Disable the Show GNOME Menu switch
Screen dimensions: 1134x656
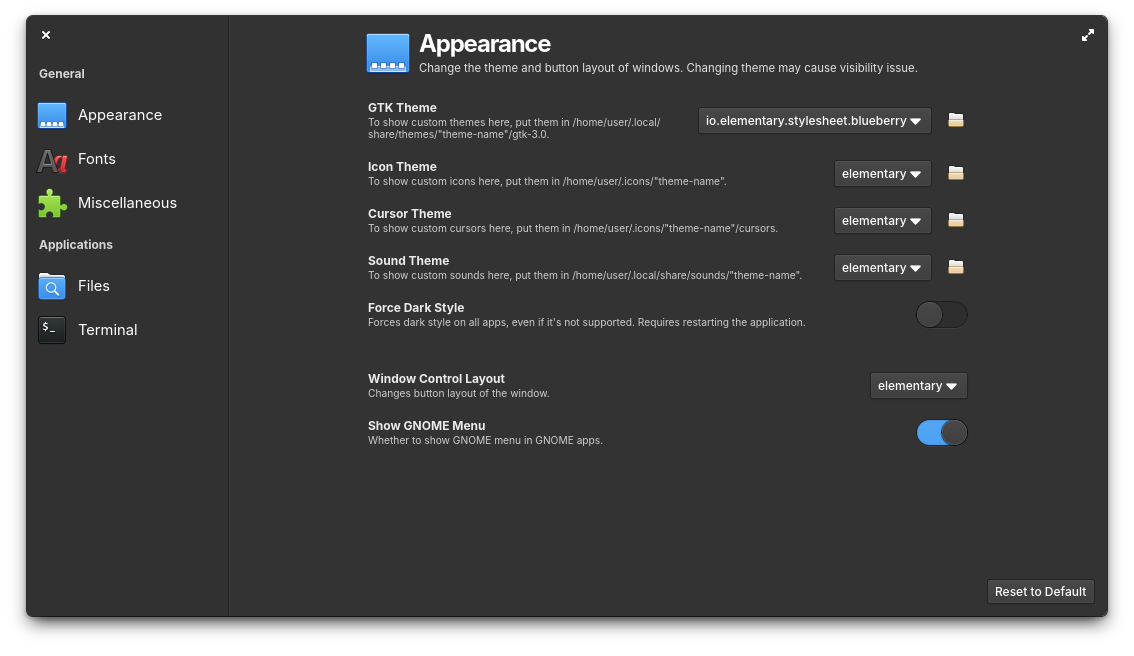[942, 433]
